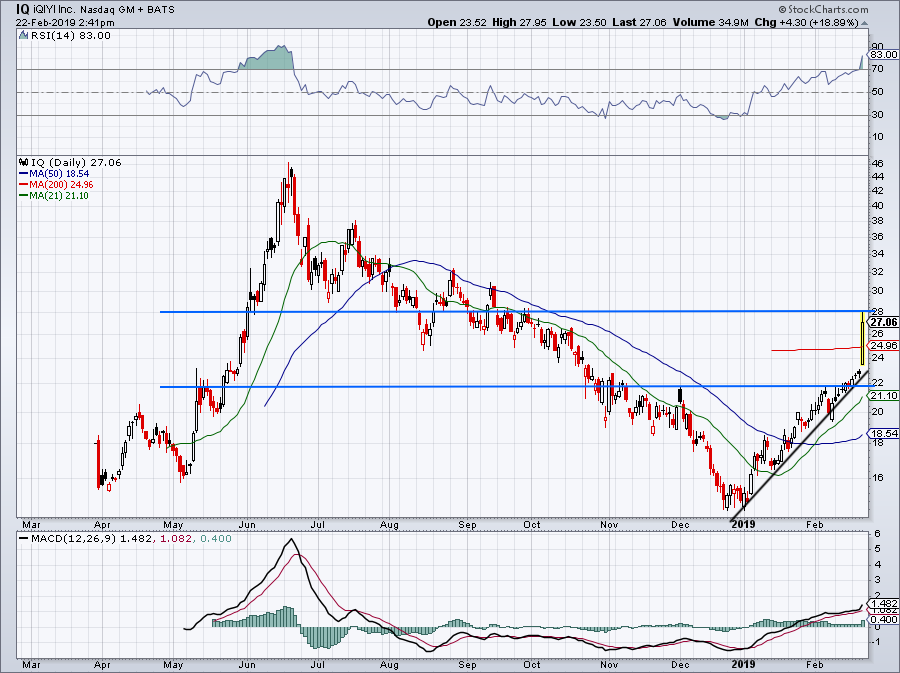Click the 18.54 MA50 price tag
This screenshot has height=673, width=900.
click(x=884, y=433)
